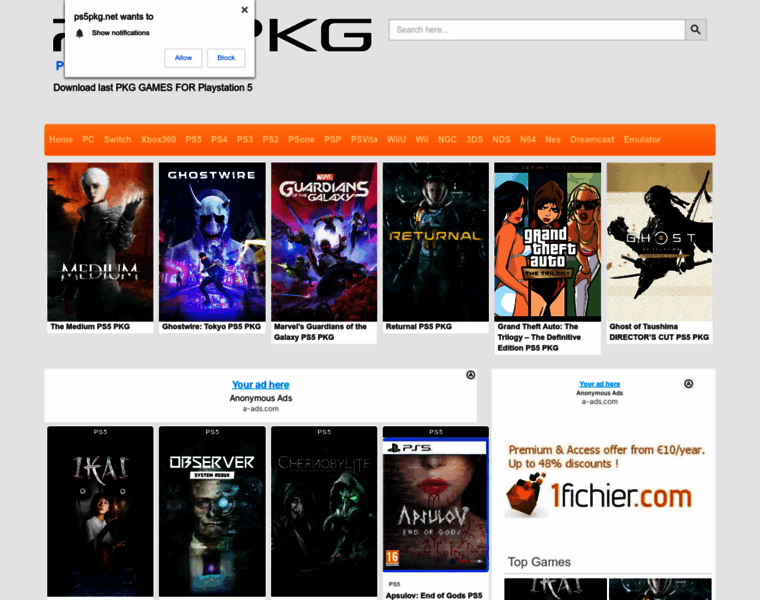Click the search magnifier button

pyautogui.click(x=696, y=30)
